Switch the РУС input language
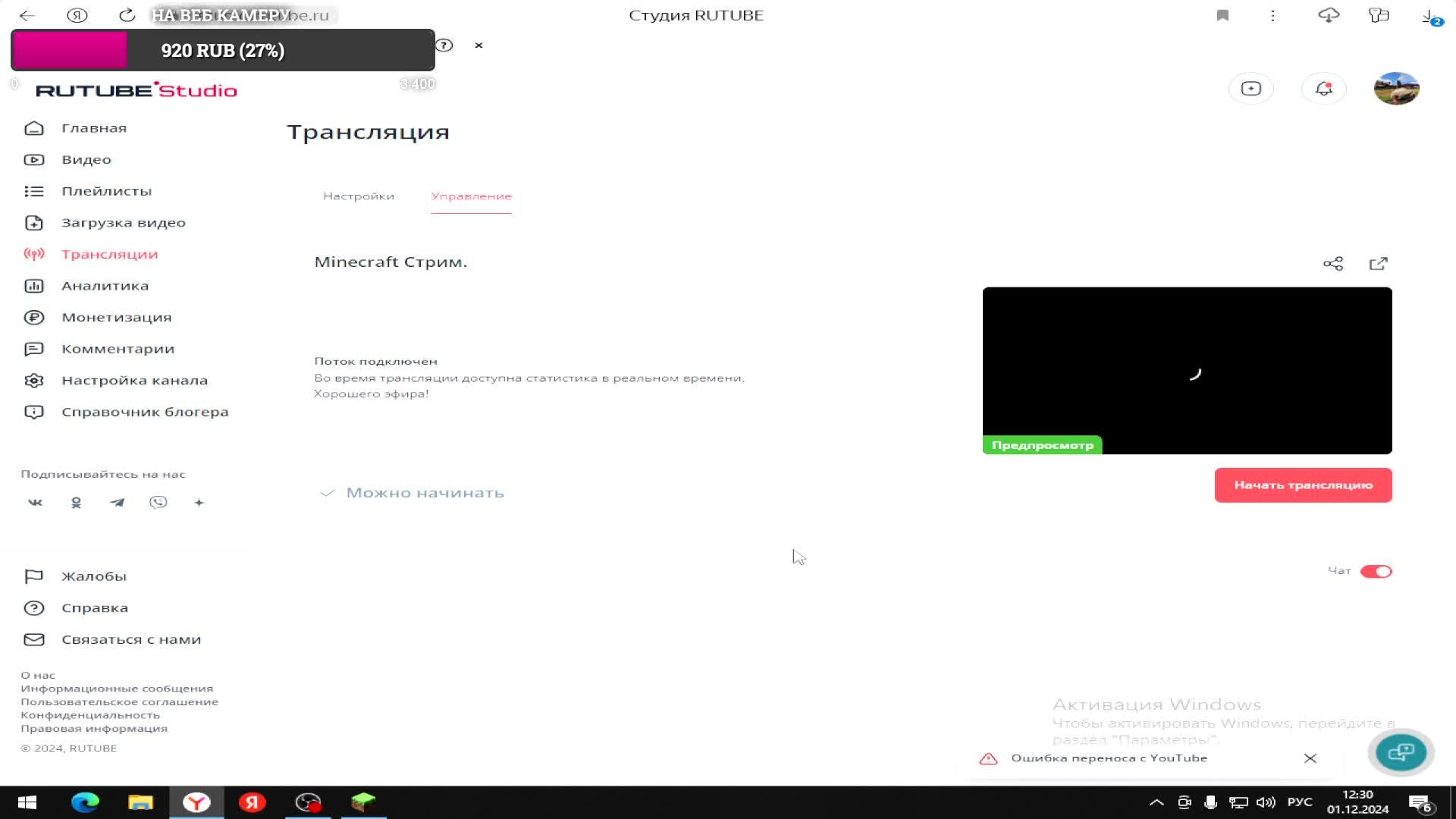This screenshot has height=819, width=1456. point(1300,802)
